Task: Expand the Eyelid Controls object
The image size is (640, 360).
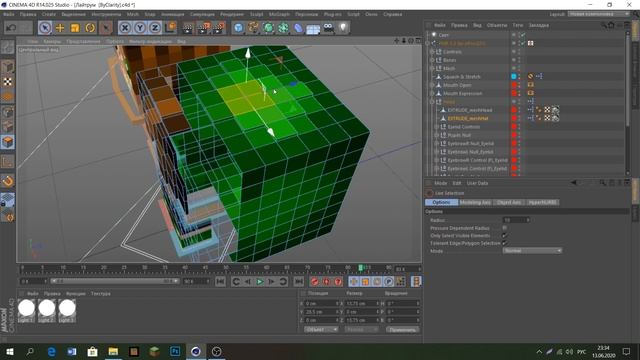Action: 437,127
